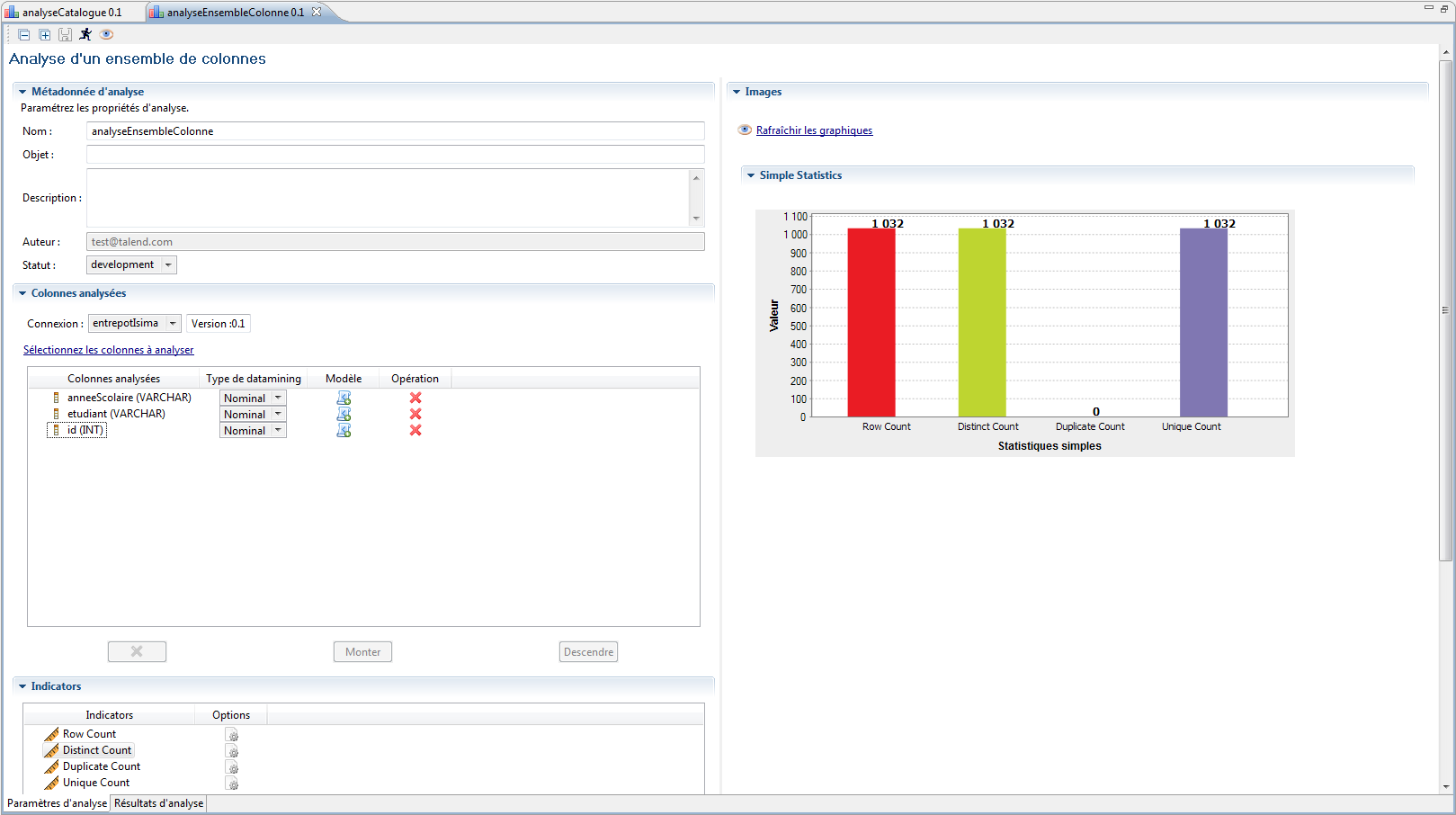
Task: Open the model icon for anneeScolaire column
Action: pyautogui.click(x=344, y=398)
